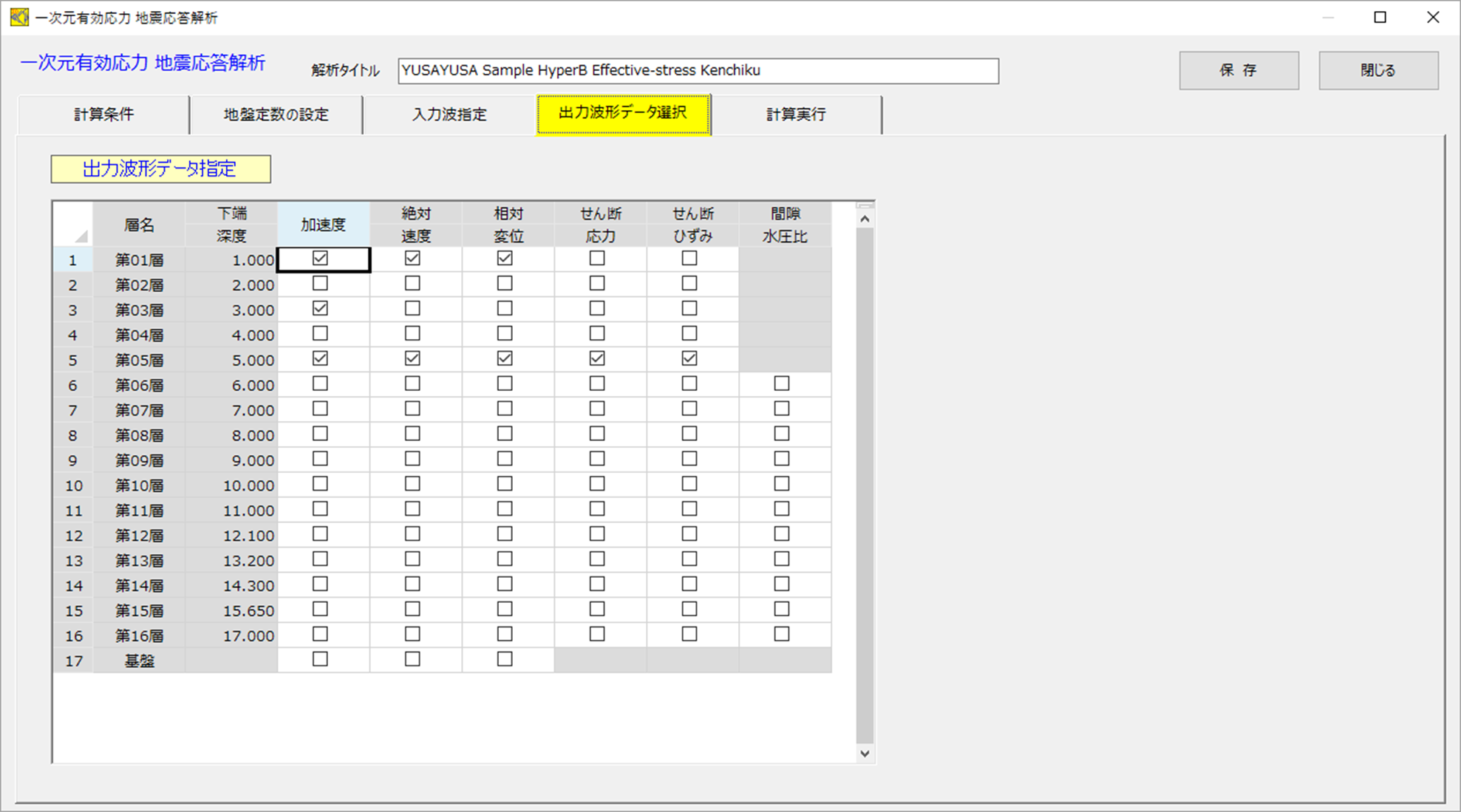Uncheck せん断ひずみ for 第05層
Screen dimensions: 1461x812
[x=689, y=359]
